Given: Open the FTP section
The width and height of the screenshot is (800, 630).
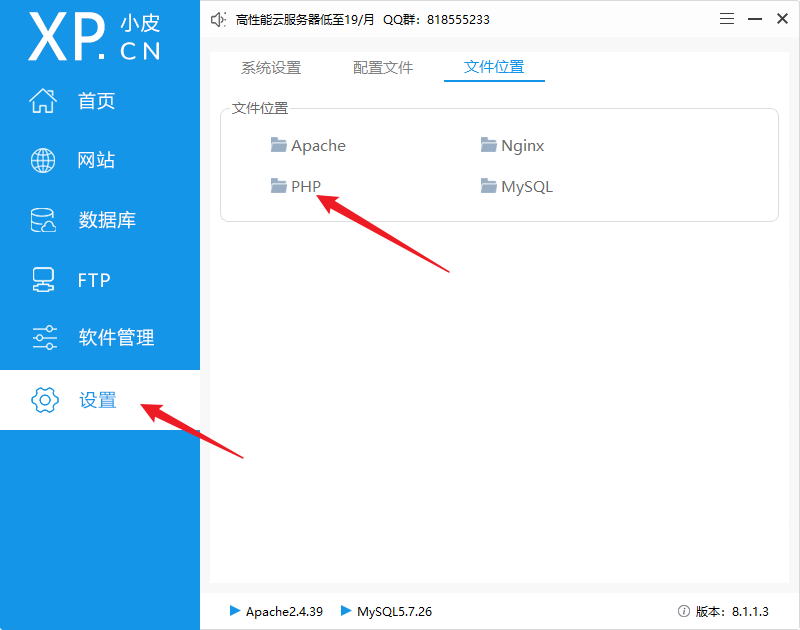Looking at the screenshot, I should [x=94, y=280].
